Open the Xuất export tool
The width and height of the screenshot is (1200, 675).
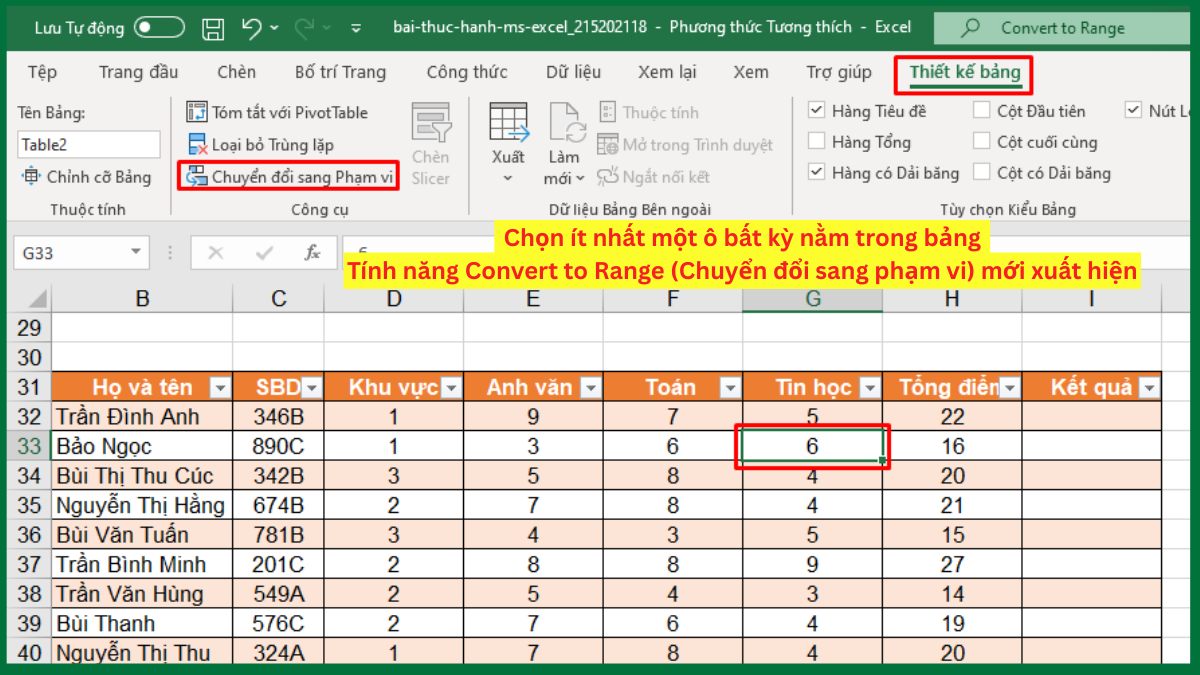(508, 140)
